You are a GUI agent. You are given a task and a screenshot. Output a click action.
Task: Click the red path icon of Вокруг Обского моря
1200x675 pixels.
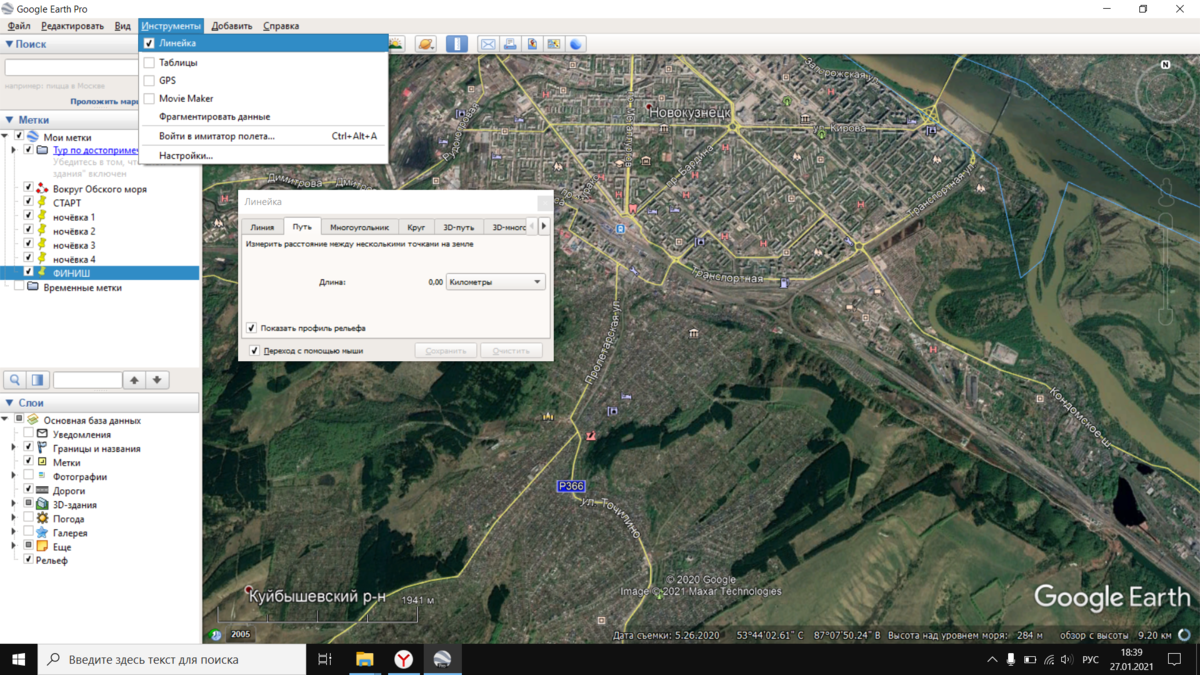tap(42, 189)
